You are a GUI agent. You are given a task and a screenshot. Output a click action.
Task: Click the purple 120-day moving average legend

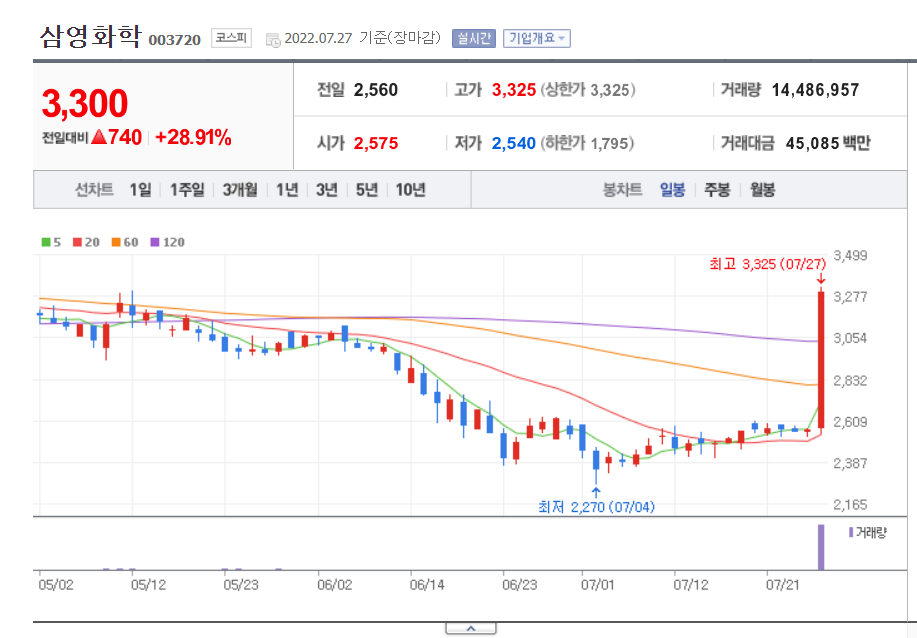pyautogui.click(x=167, y=242)
